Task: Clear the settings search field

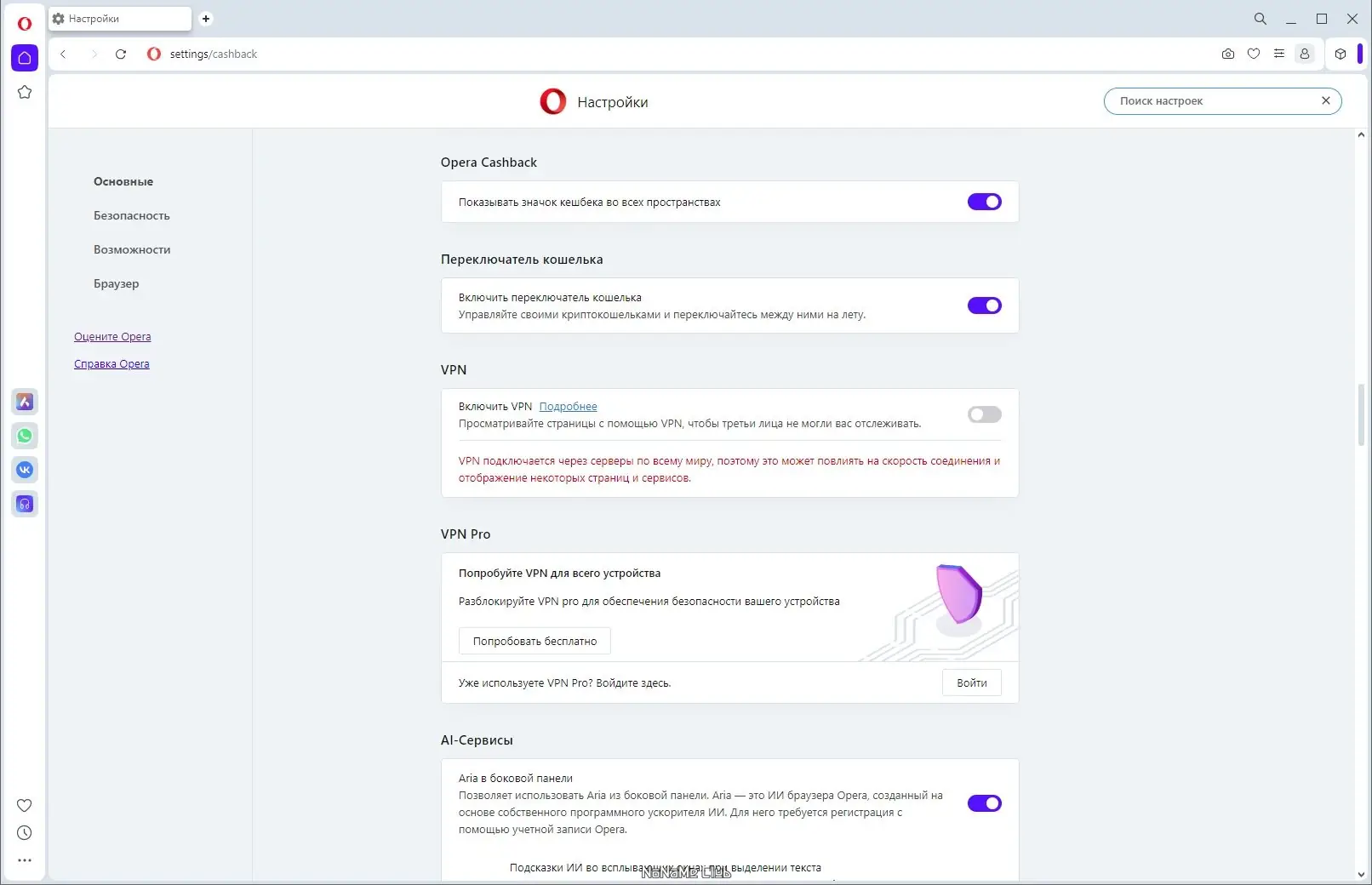Action: 1325,100
